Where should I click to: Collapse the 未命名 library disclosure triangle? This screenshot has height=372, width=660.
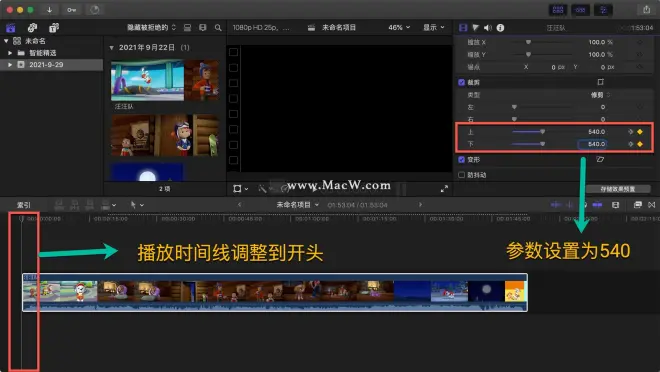pos(6,41)
